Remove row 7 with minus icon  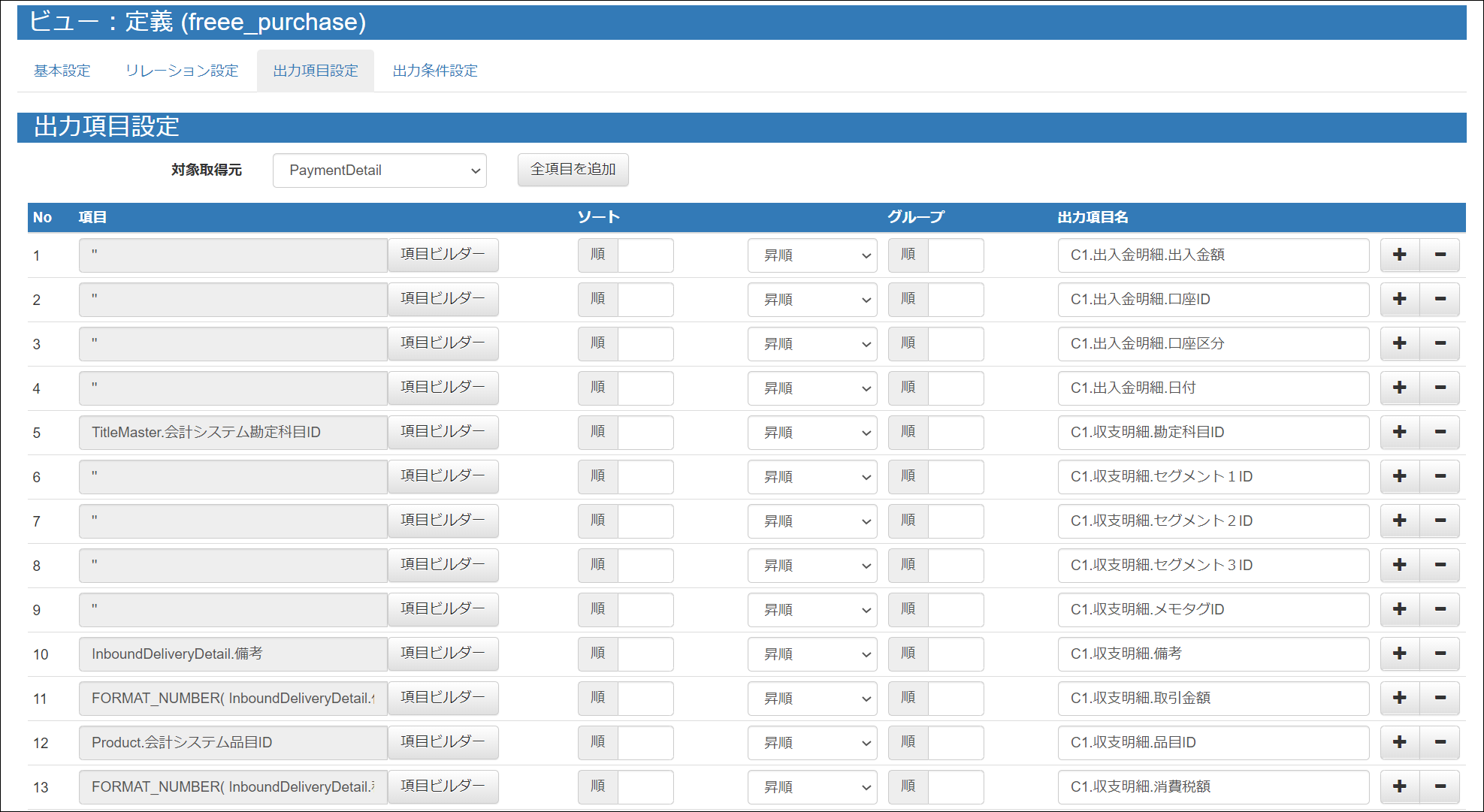tap(1440, 521)
